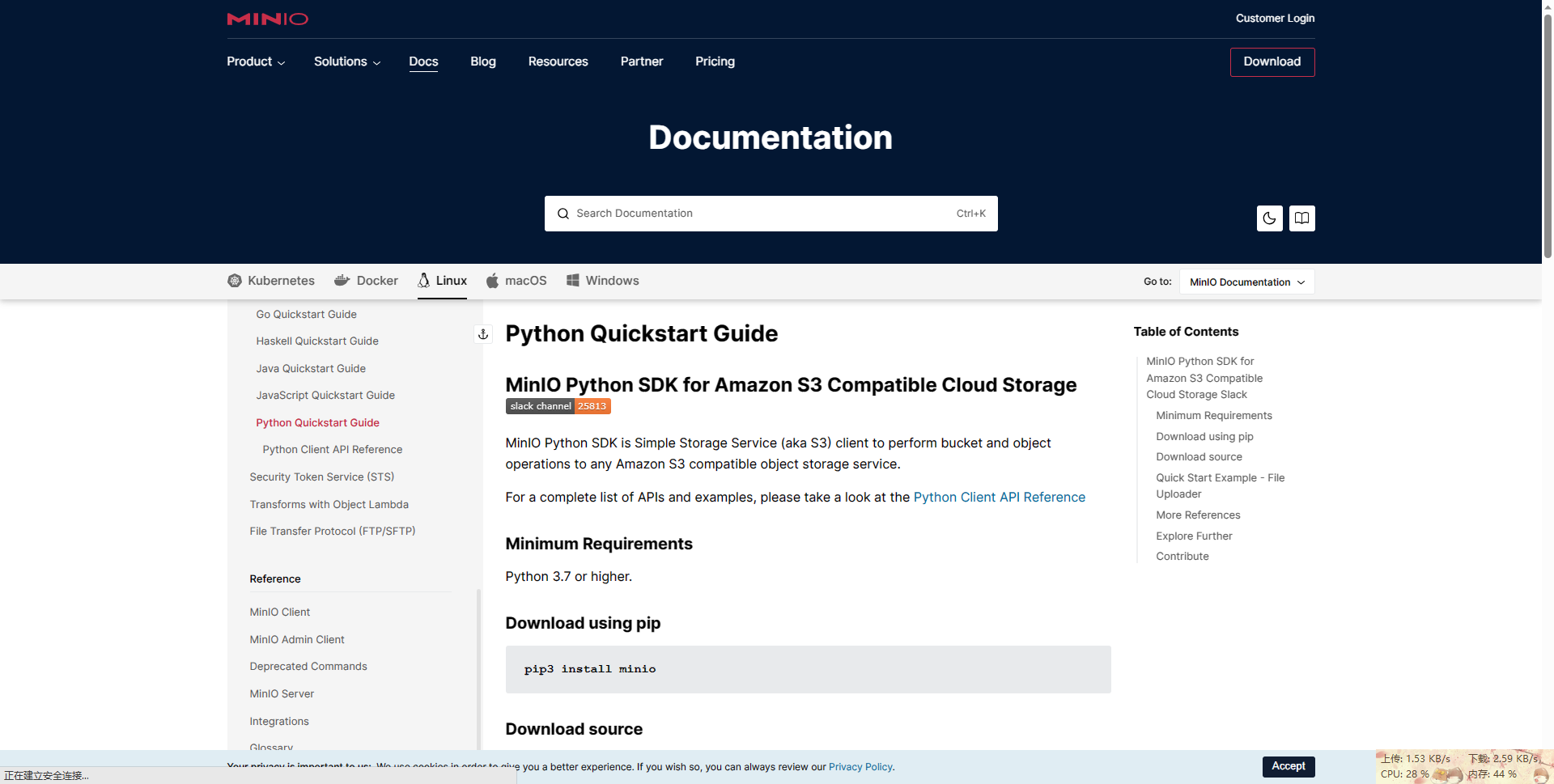This screenshot has width=1554, height=784.
Task: Click the slack channel badge
Action: pyautogui.click(x=558, y=406)
